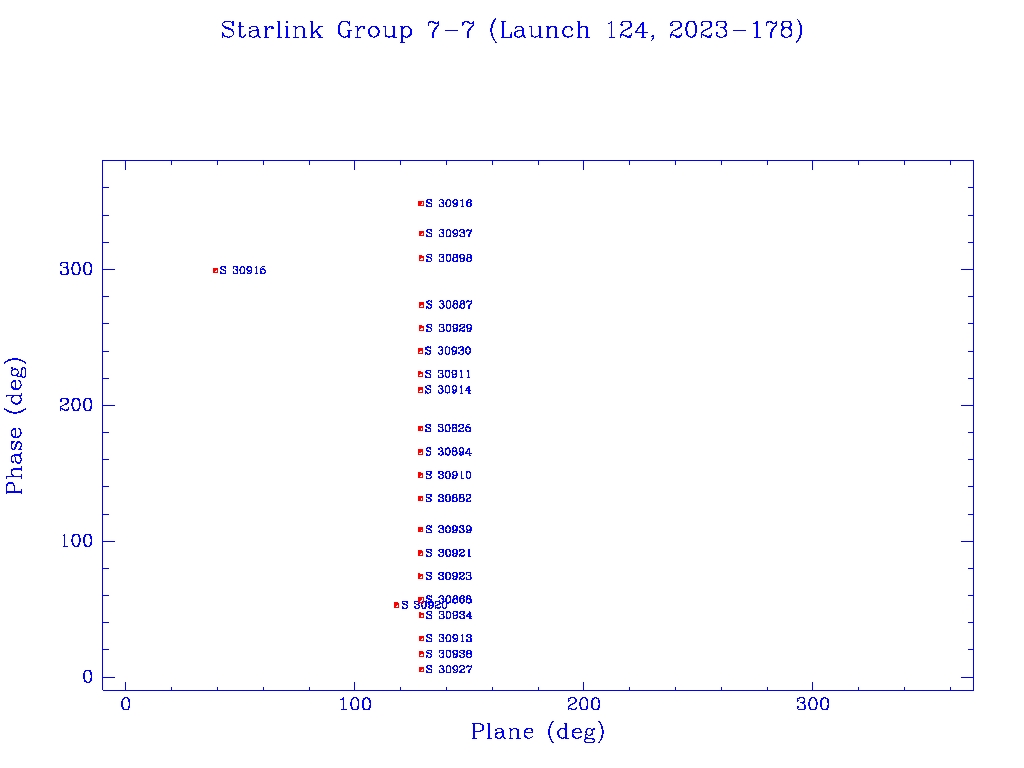The width and height of the screenshot is (1024, 768).
Task: Select the S 30914 satellite label
Action: [448, 390]
